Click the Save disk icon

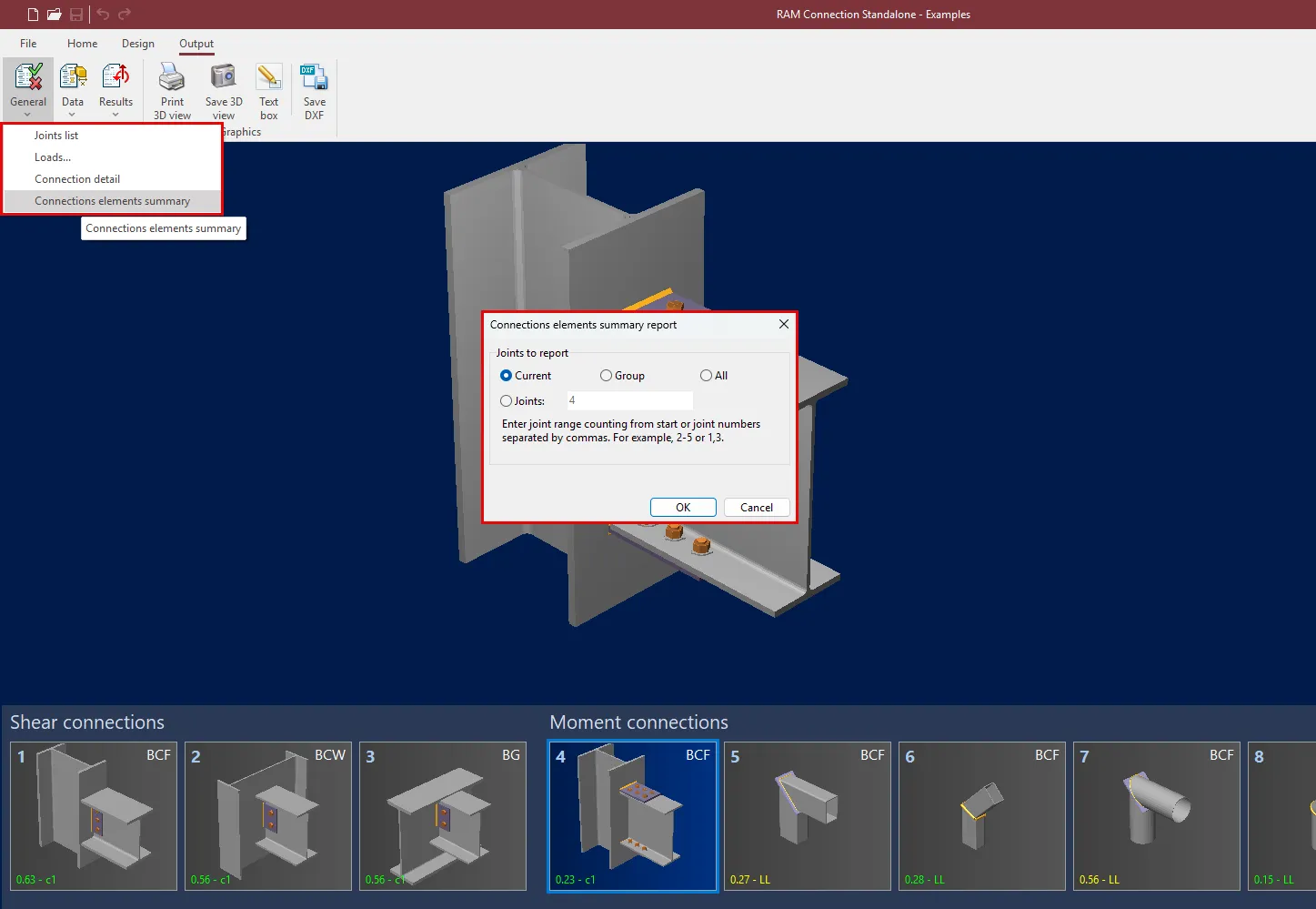tap(76, 15)
